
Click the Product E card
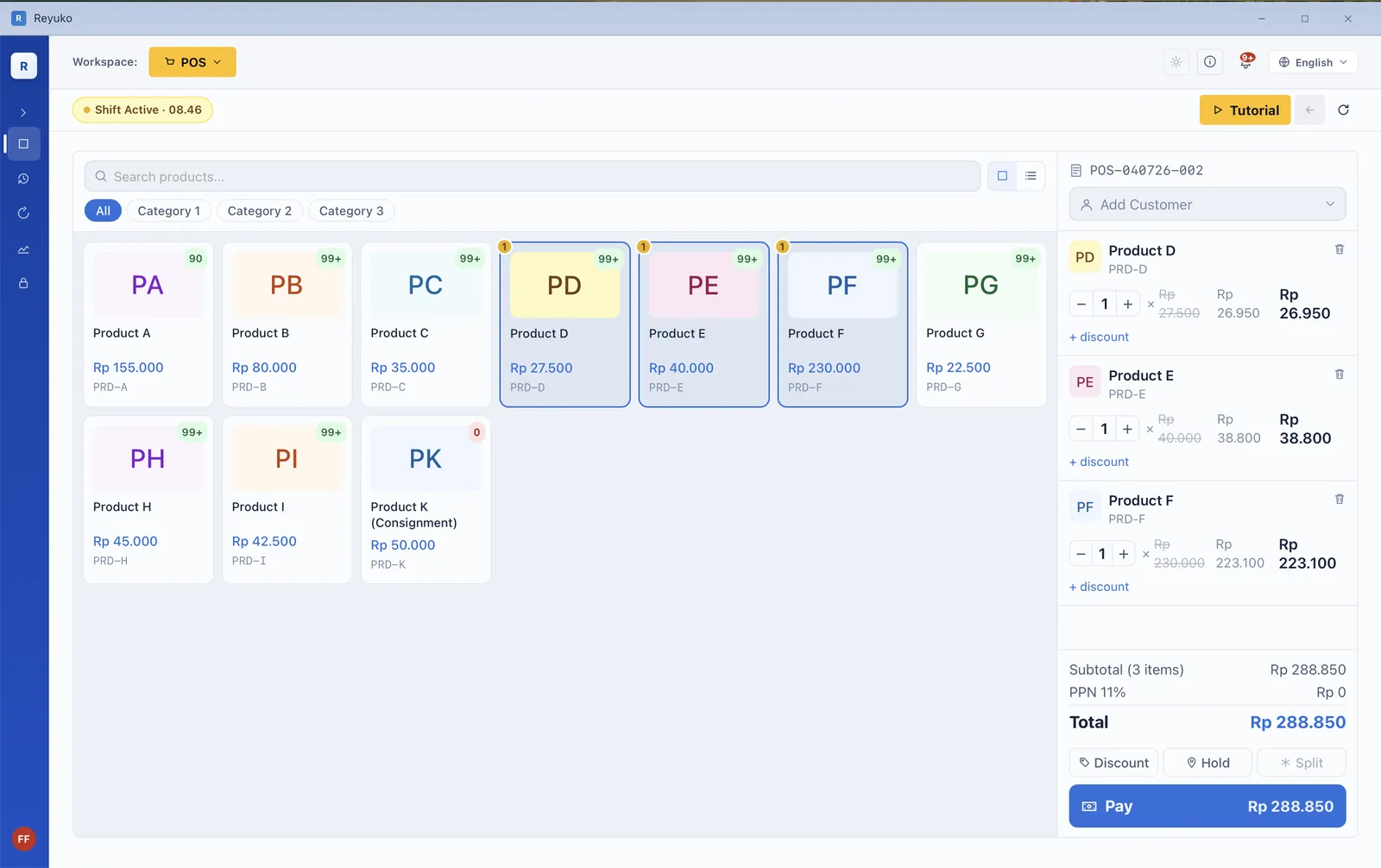pos(703,324)
